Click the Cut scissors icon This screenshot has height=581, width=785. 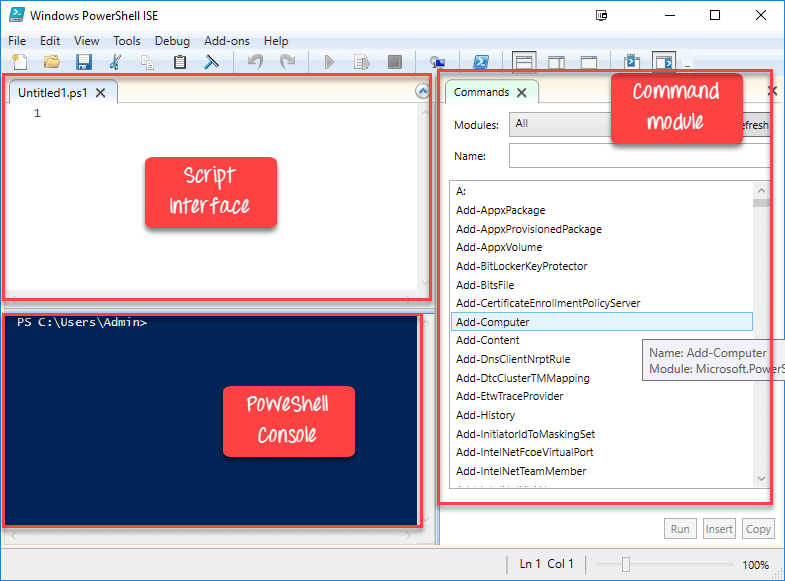coord(116,62)
